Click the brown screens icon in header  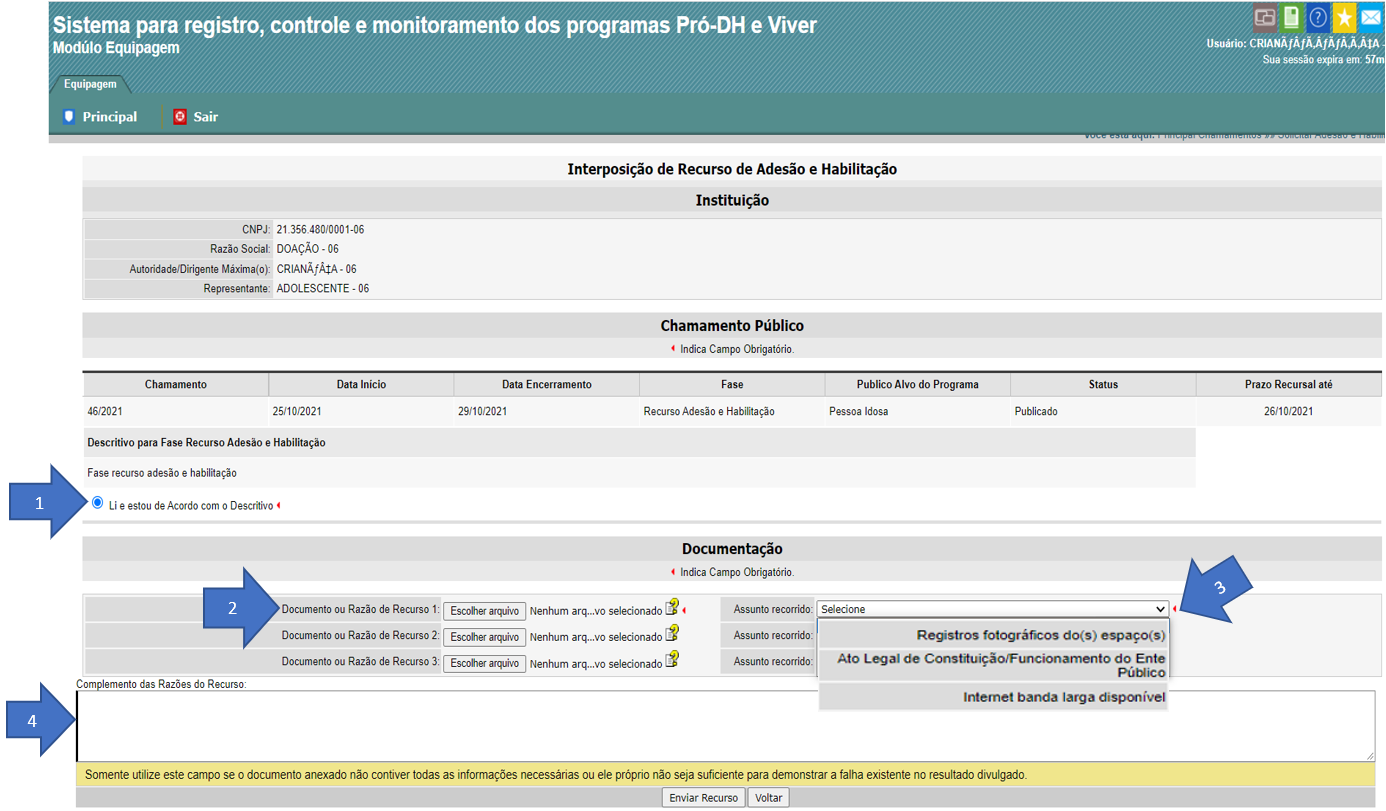pos(1265,18)
